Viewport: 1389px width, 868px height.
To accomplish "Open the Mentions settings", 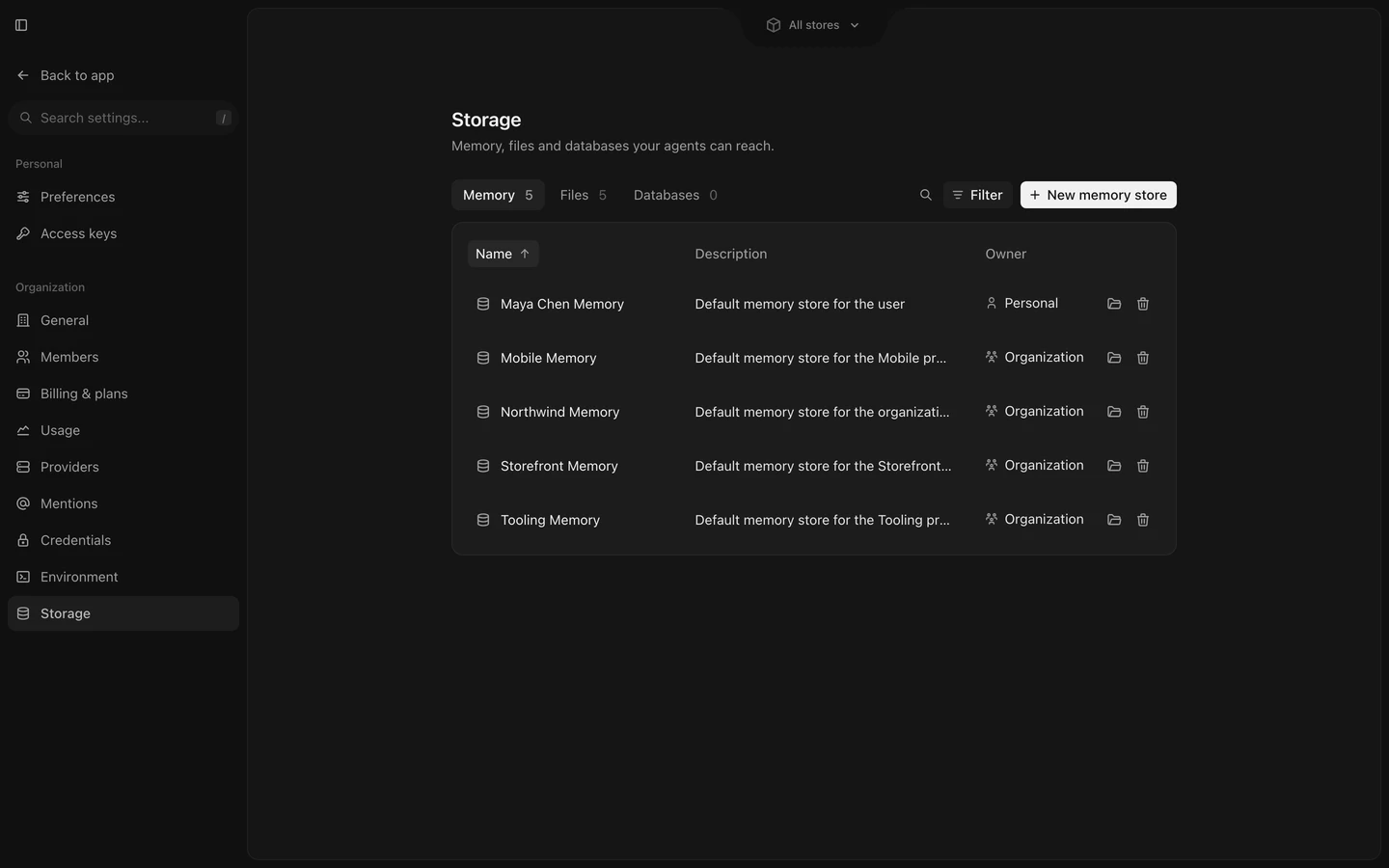I will [123, 503].
